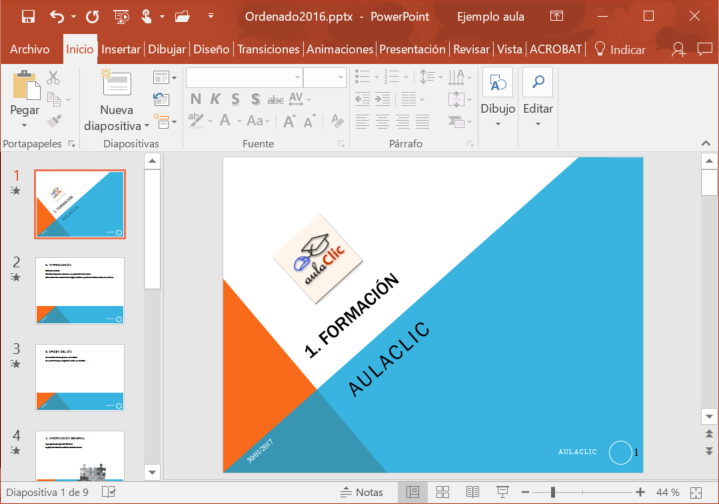Switch to the Animaciones tab

point(340,49)
